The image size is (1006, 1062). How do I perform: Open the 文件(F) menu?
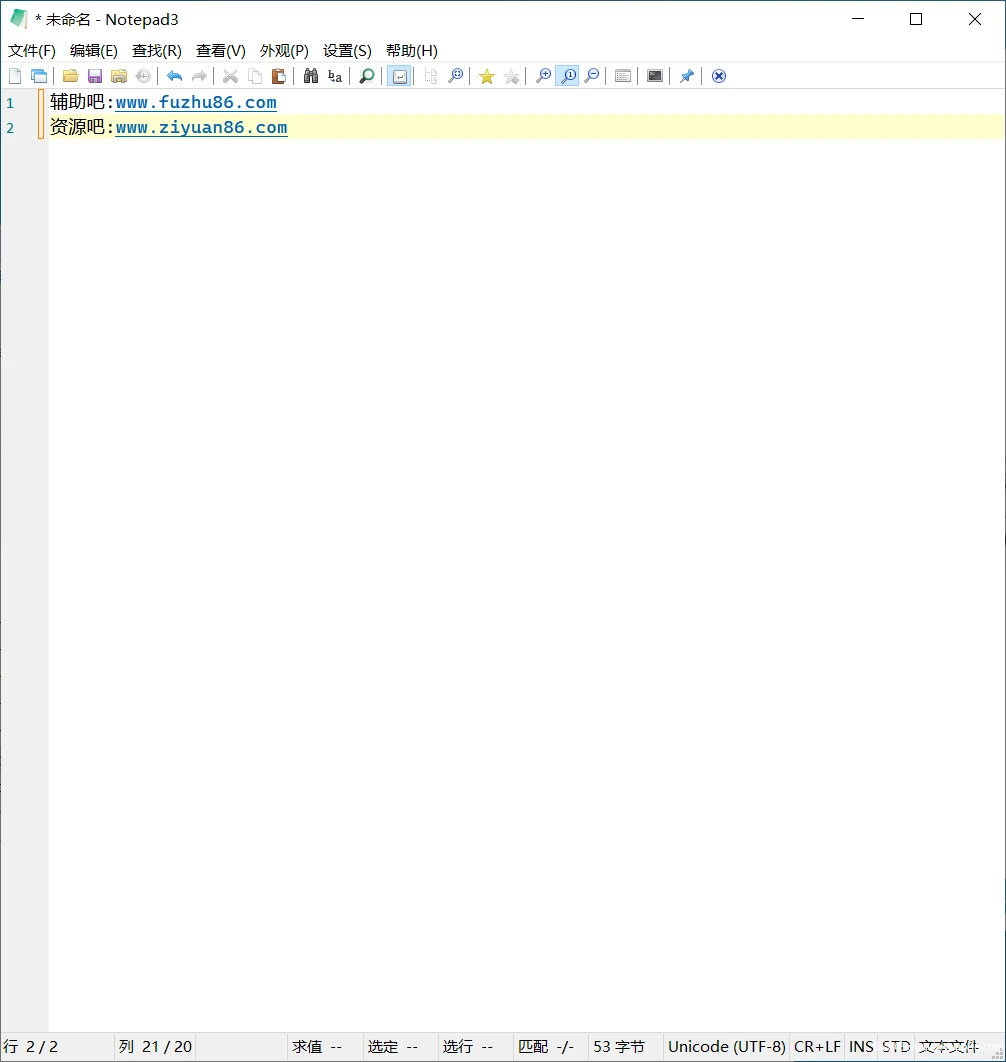click(x=31, y=51)
